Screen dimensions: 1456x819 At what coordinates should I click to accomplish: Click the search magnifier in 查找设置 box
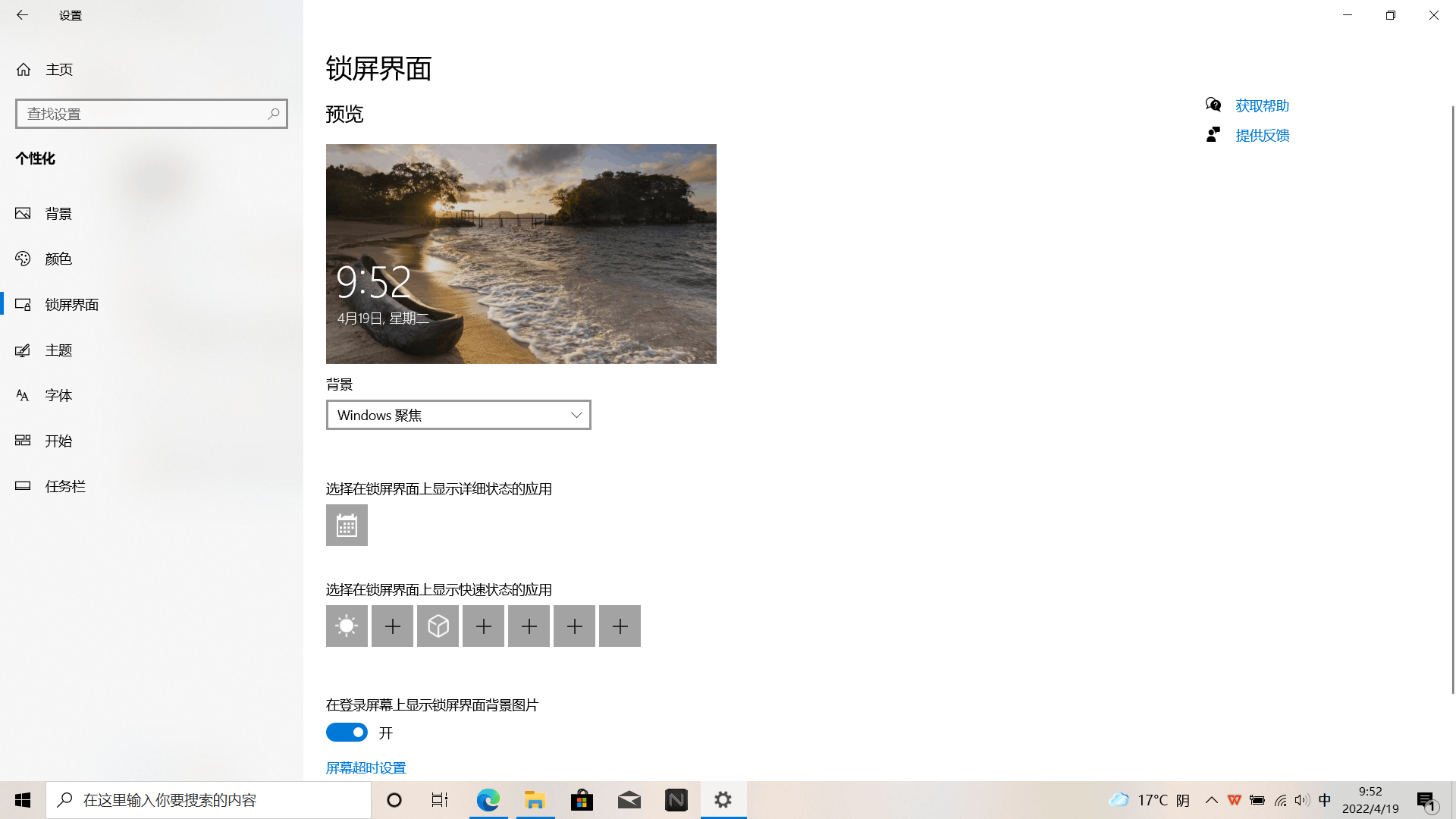pyautogui.click(x=274, y=114)
